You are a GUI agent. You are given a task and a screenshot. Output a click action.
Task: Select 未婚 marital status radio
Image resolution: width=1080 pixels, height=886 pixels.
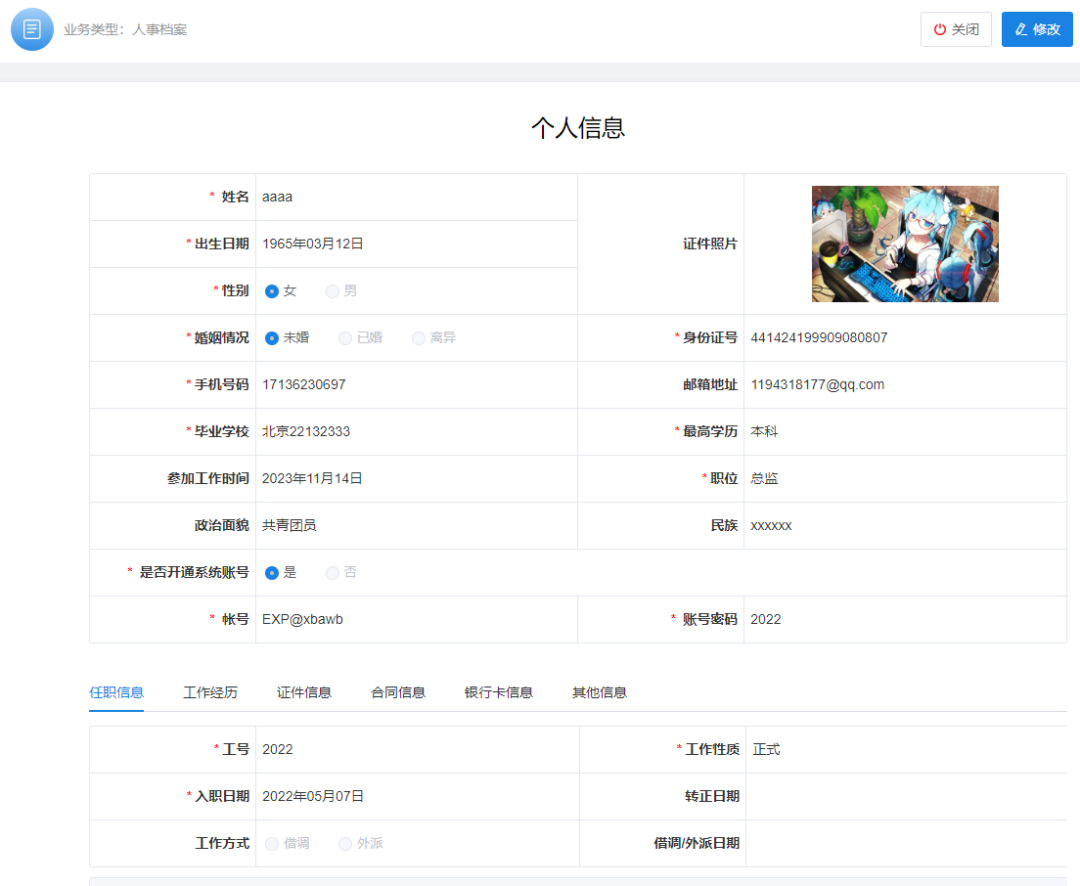click(x=272, y=338)
